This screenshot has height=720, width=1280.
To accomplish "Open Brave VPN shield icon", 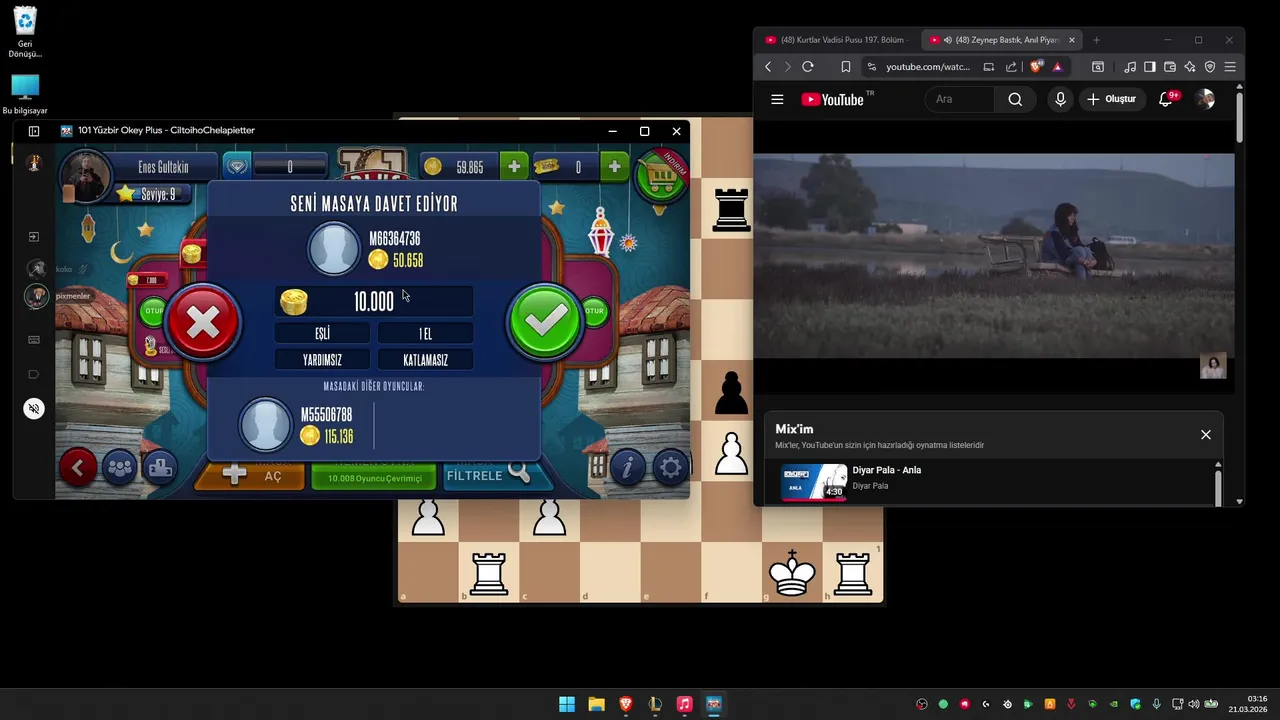I will pyautogui.click(x=1210, y=67).
